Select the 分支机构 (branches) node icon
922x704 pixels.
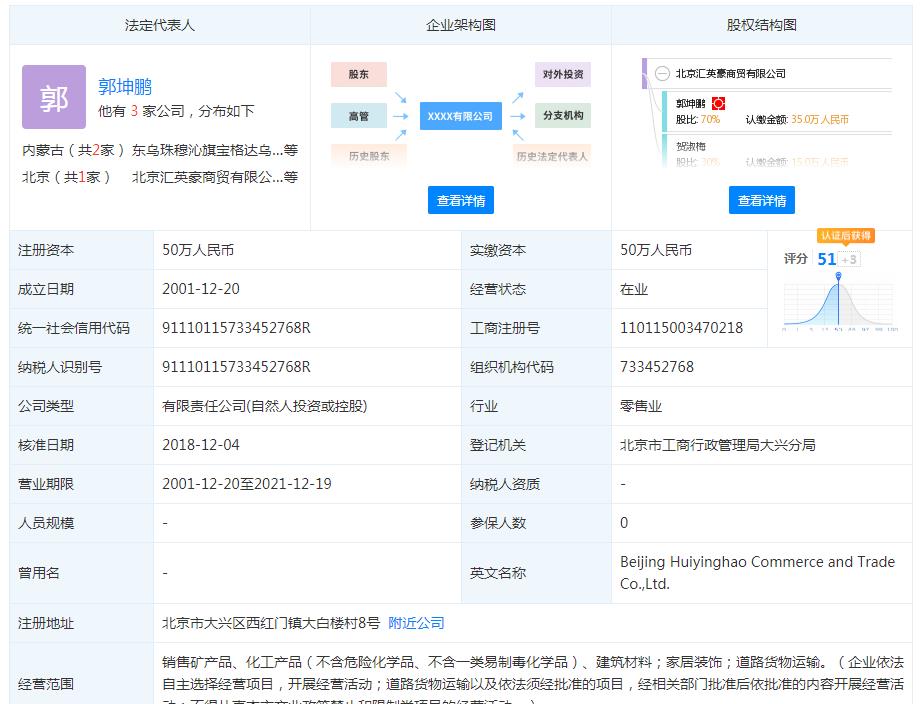[561, 115]
